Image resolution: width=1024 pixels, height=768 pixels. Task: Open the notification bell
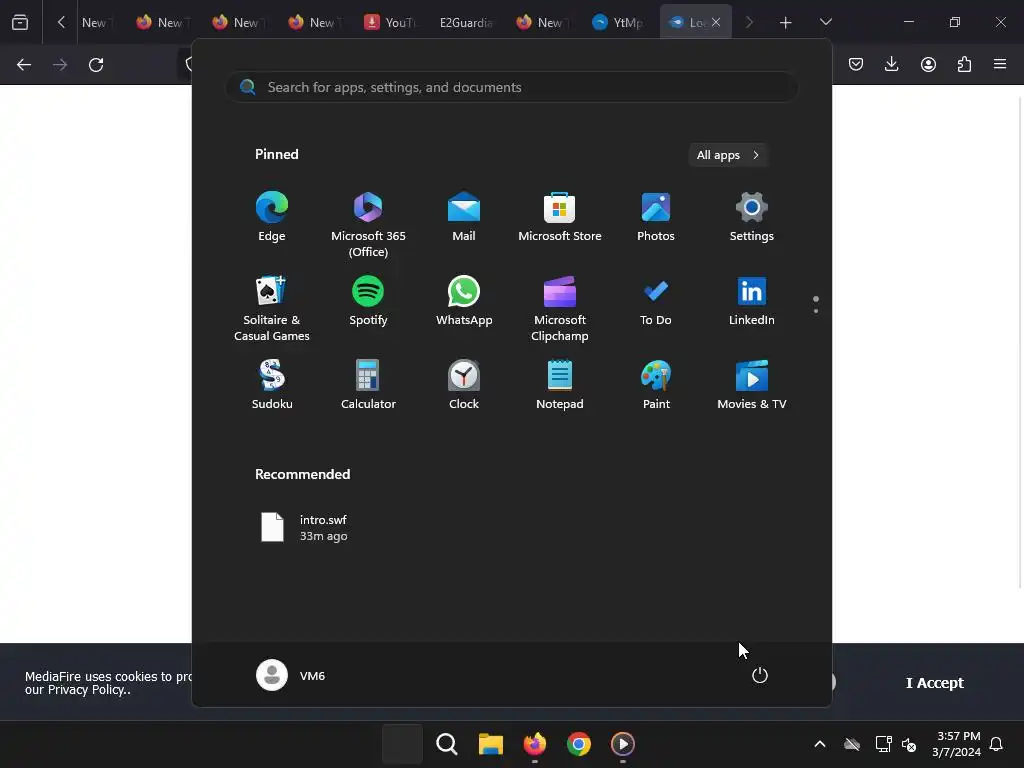(x=996, y=744)
